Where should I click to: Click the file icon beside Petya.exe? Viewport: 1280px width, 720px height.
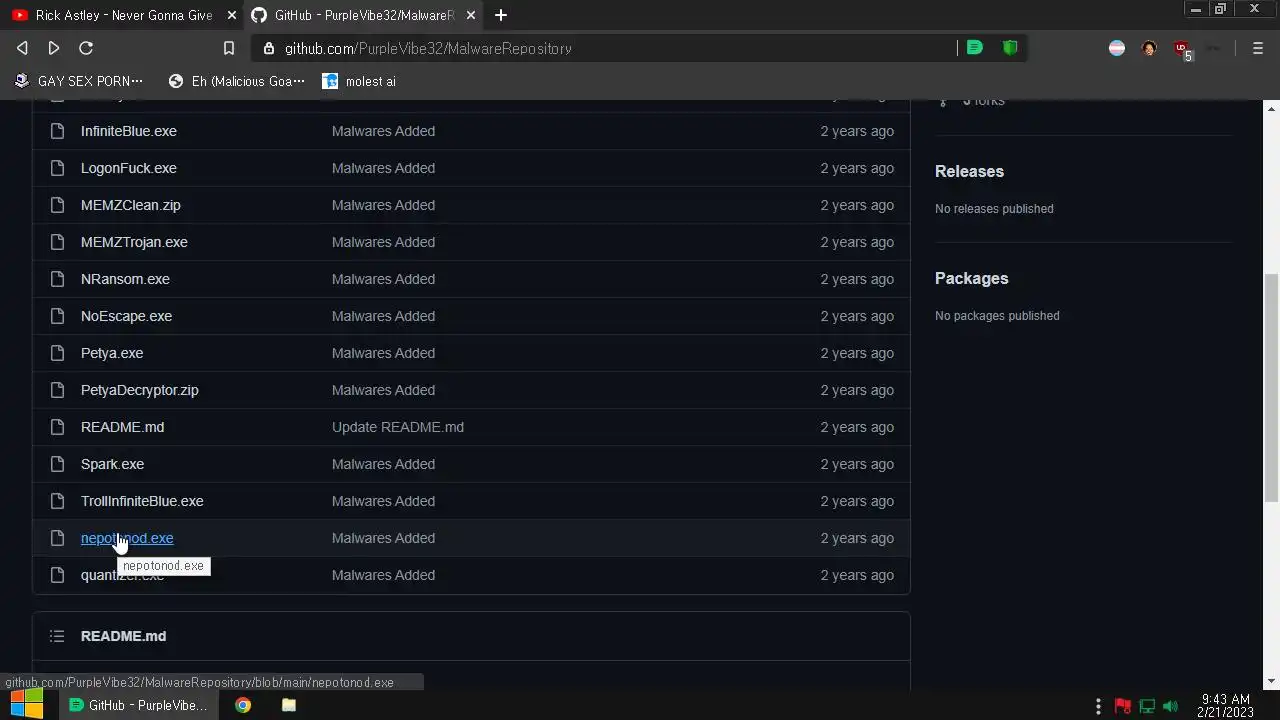[58, 353]
